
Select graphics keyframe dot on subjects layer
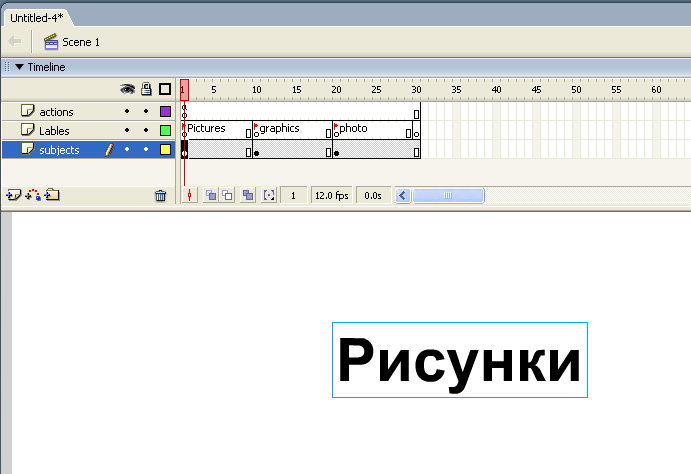pos(256,153)
